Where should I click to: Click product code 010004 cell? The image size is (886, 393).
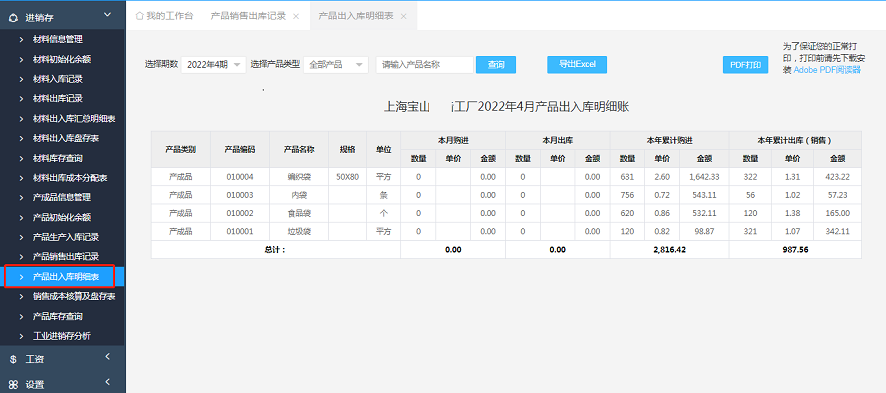coord(240,177)
